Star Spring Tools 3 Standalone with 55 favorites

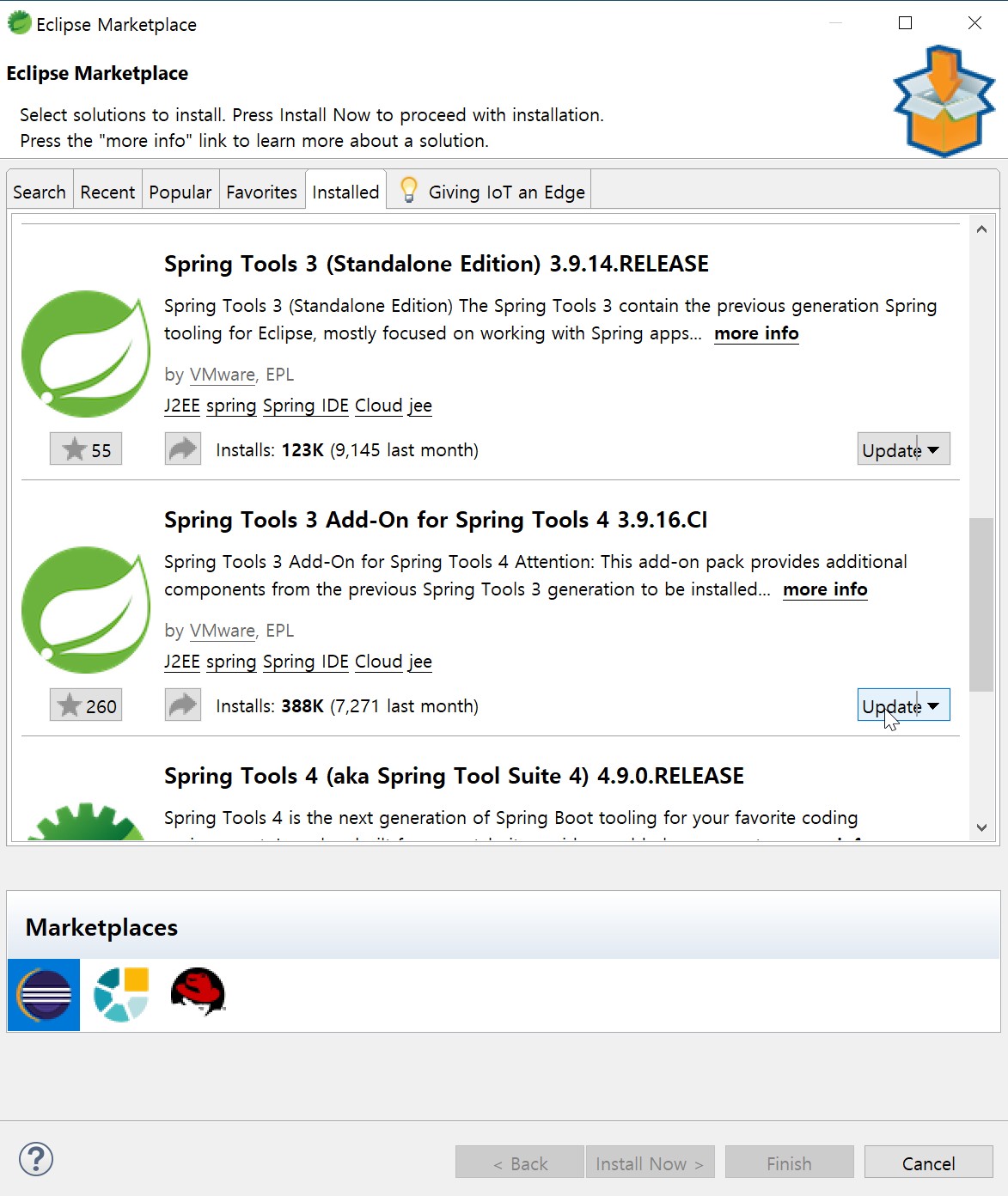click(x=86, y=448)
